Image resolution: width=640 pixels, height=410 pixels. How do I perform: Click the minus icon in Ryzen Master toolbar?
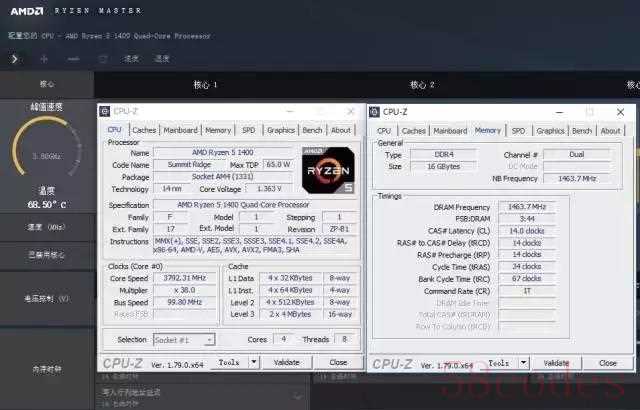click(x=73, y=59)
